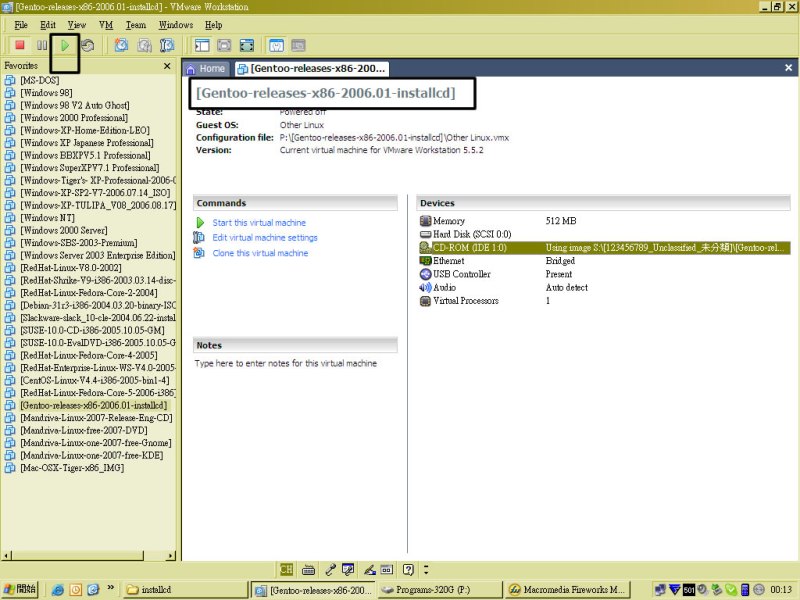Viewport: 800px width, 600px height.
Task: Select [RedHat-Linux-V8.0-2002] in Favorites
Action: (x=70, y=268)
